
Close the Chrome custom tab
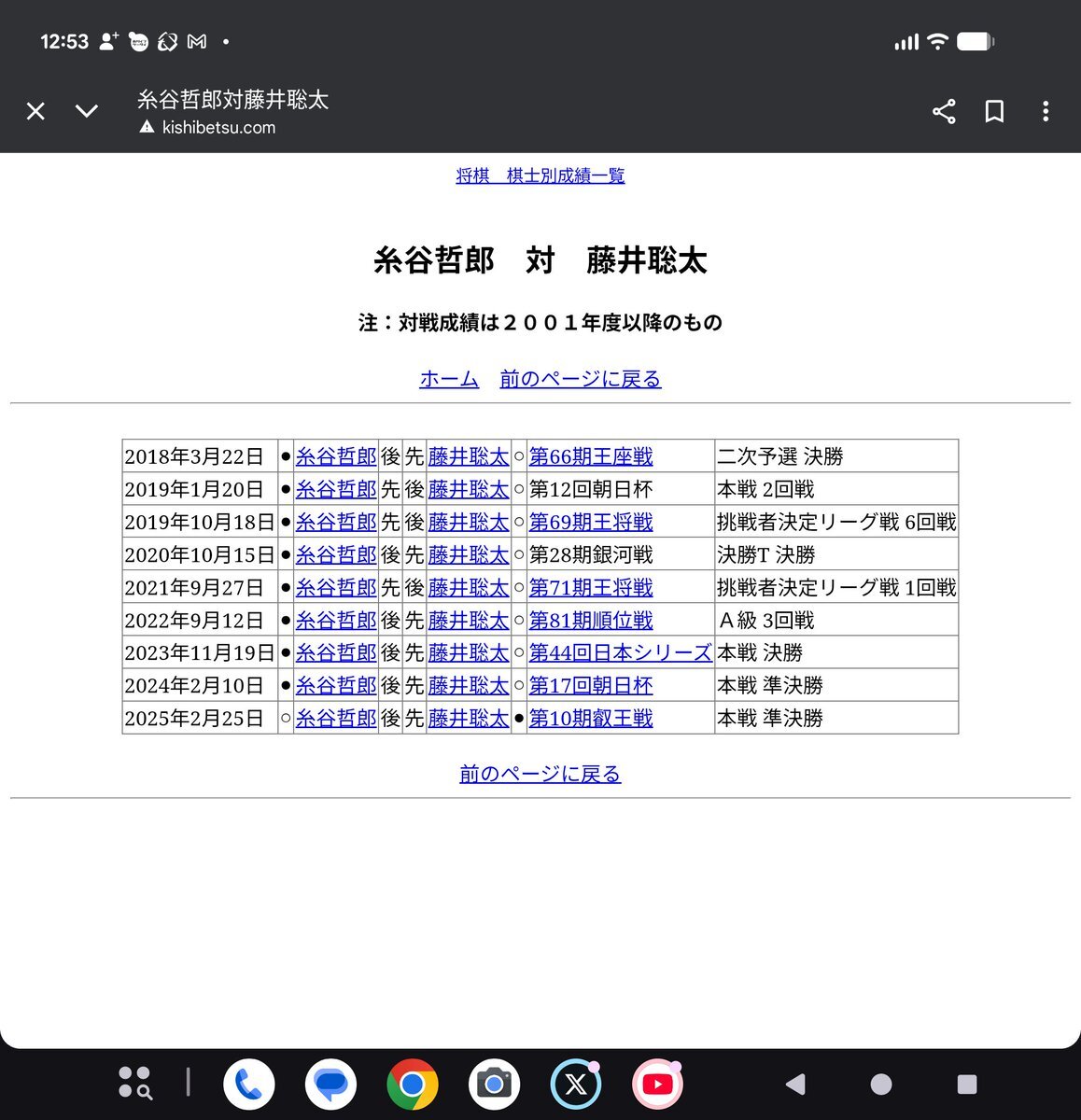35,112
